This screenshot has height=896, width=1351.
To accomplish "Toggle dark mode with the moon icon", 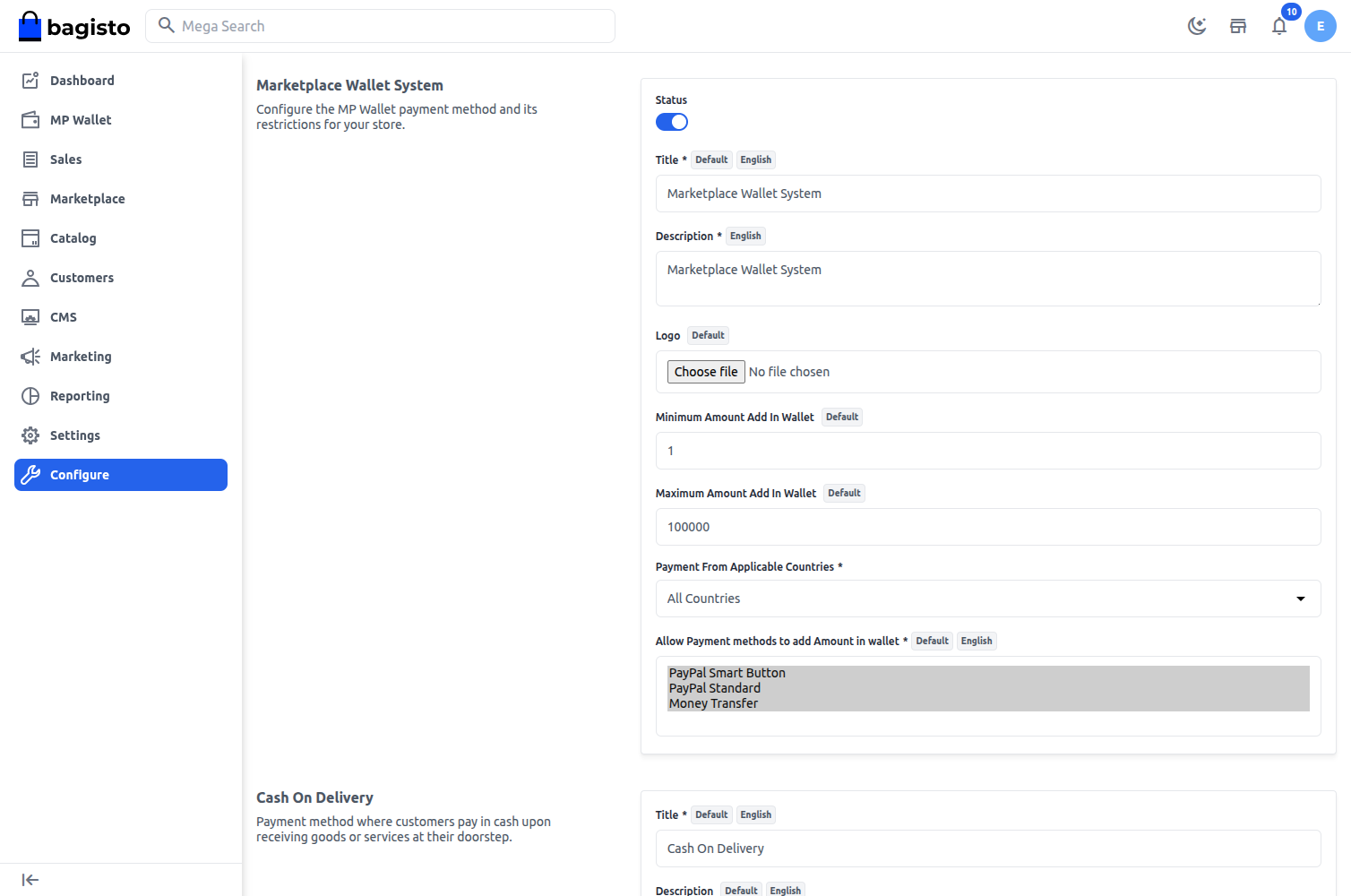I will (1197, 26).
